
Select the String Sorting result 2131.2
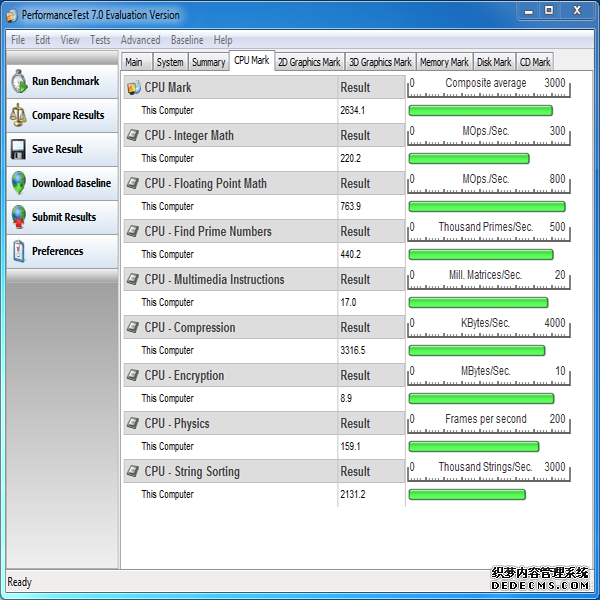352,494
